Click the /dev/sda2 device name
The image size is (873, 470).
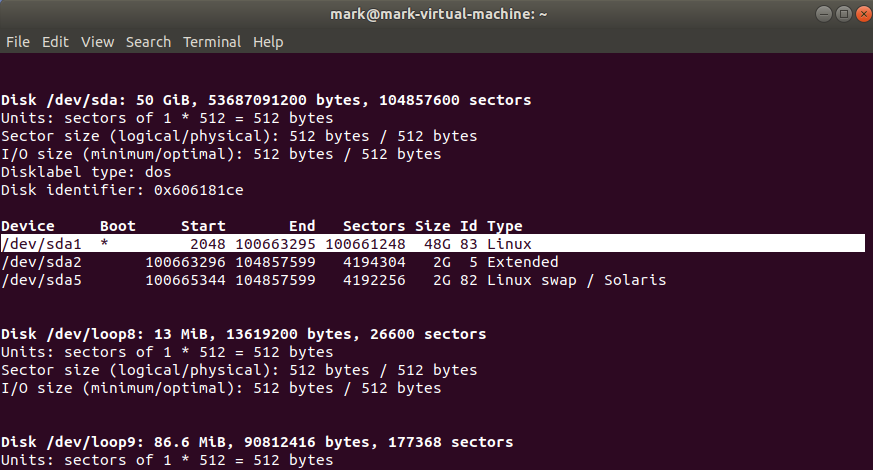[x=42, y=262]
